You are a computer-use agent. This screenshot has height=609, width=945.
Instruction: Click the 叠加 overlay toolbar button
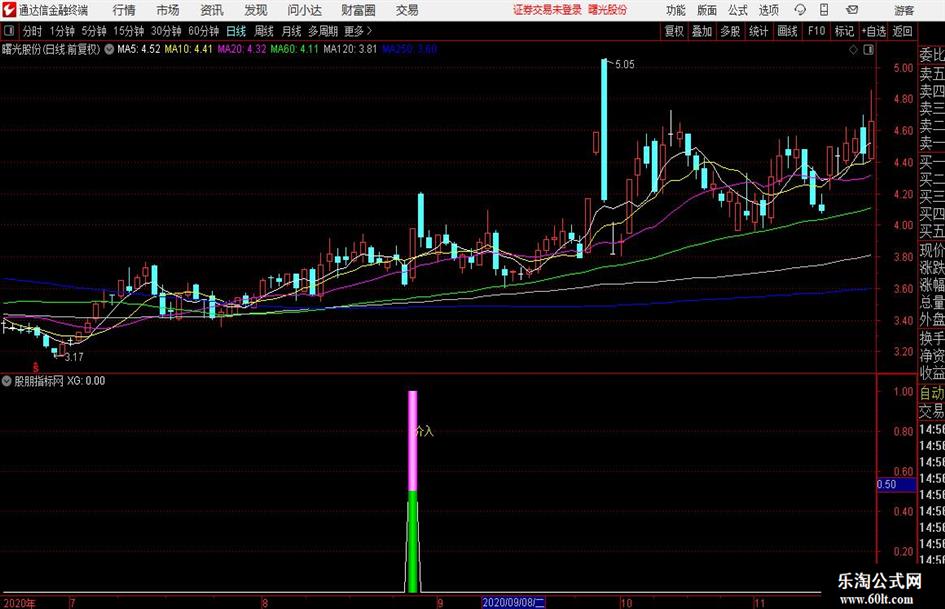pos(702,31)
